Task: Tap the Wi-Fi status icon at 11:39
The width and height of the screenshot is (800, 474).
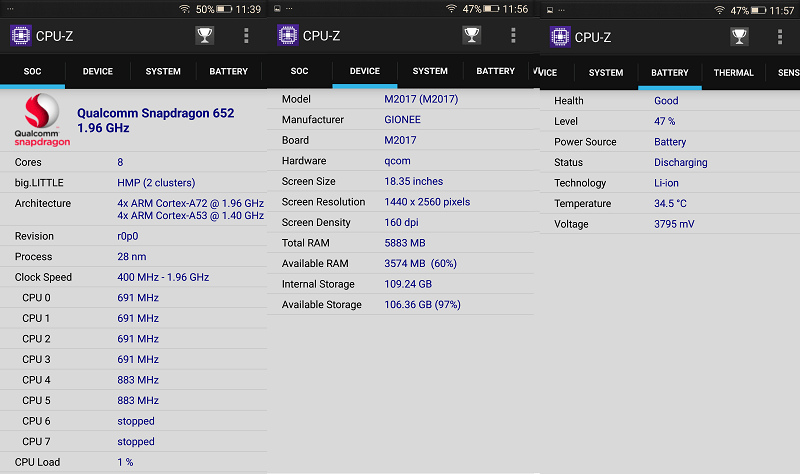Action: click(x=185, y=9)
